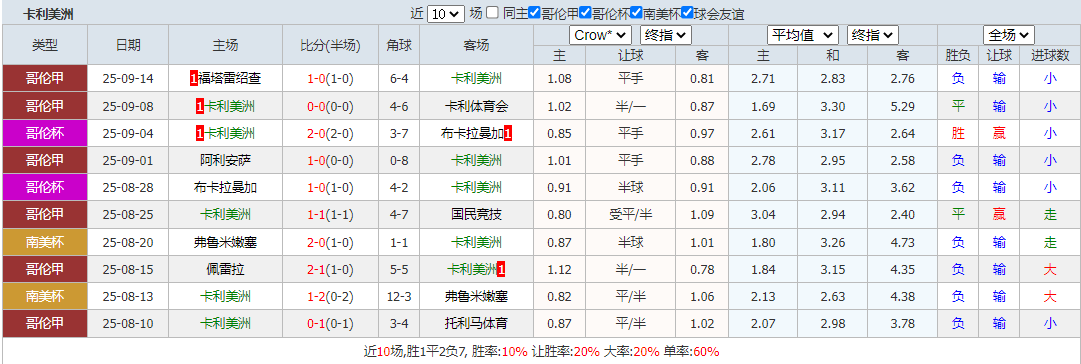Image resolution: width=1081 pixels, height=364 pixels.
Task: Open the 全场 period dropdown
Action: (1009, 34)
